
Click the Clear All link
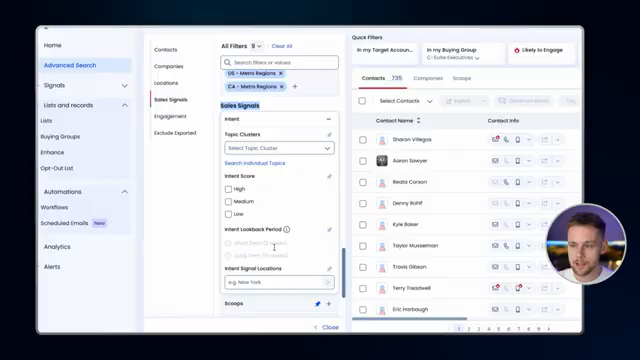(x=282, y=46)
